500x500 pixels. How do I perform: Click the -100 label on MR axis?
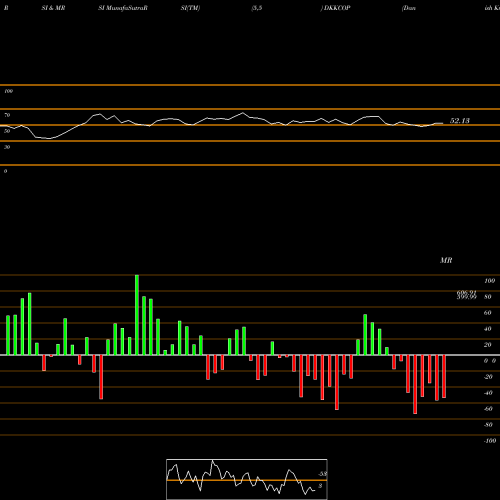click(489, 441)
